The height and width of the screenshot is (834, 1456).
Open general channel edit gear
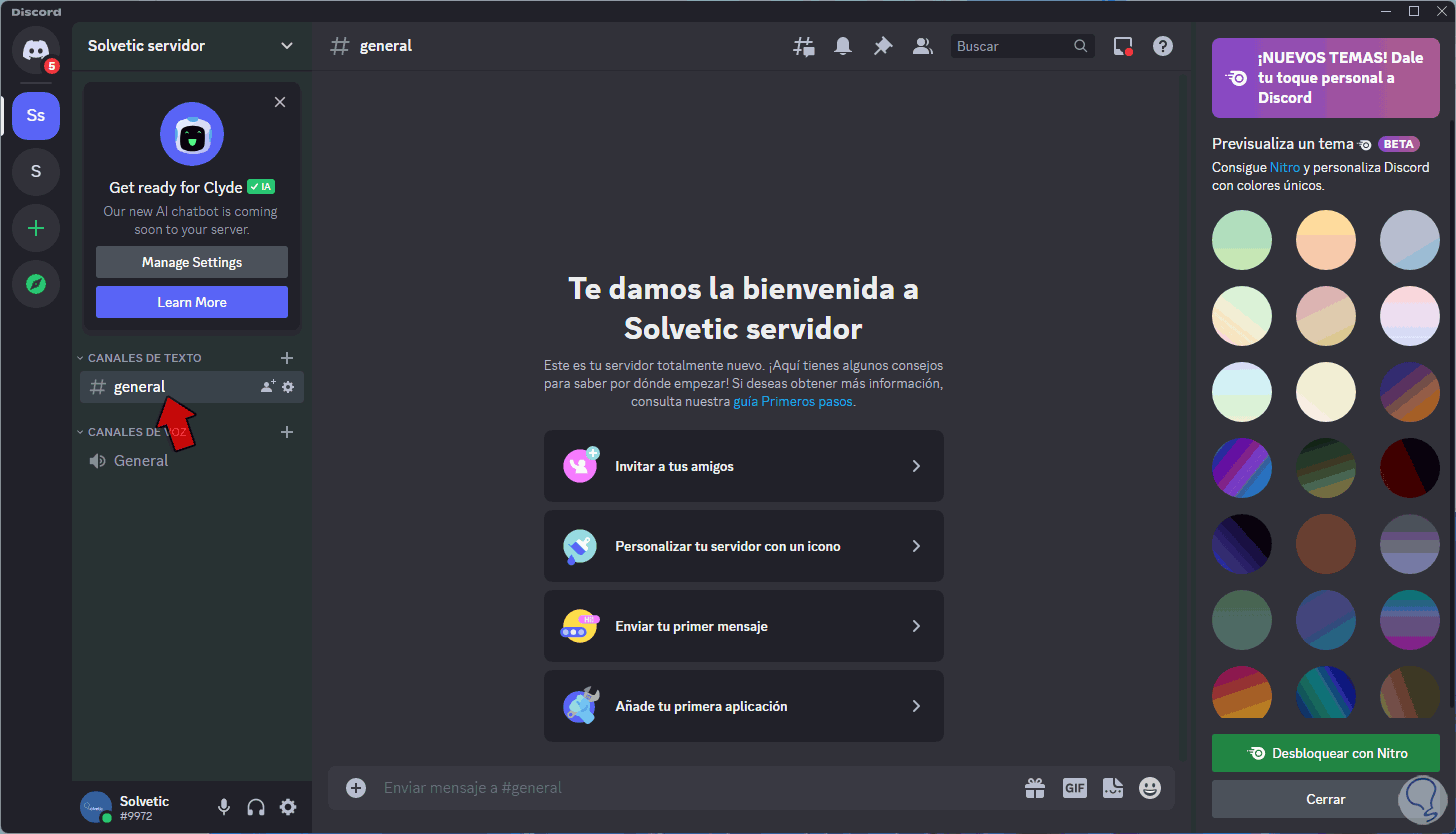point(288,387)
